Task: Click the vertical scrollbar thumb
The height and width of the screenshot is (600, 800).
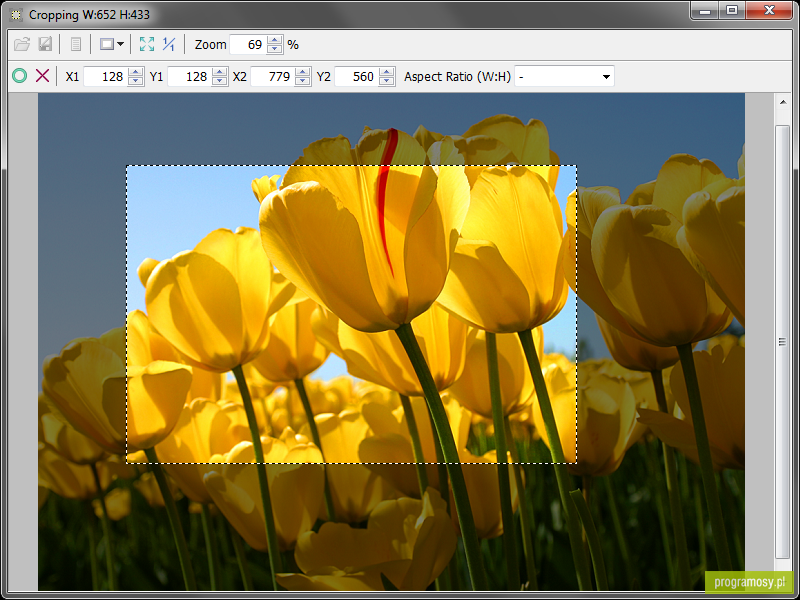Action: [x=783, y=341]
